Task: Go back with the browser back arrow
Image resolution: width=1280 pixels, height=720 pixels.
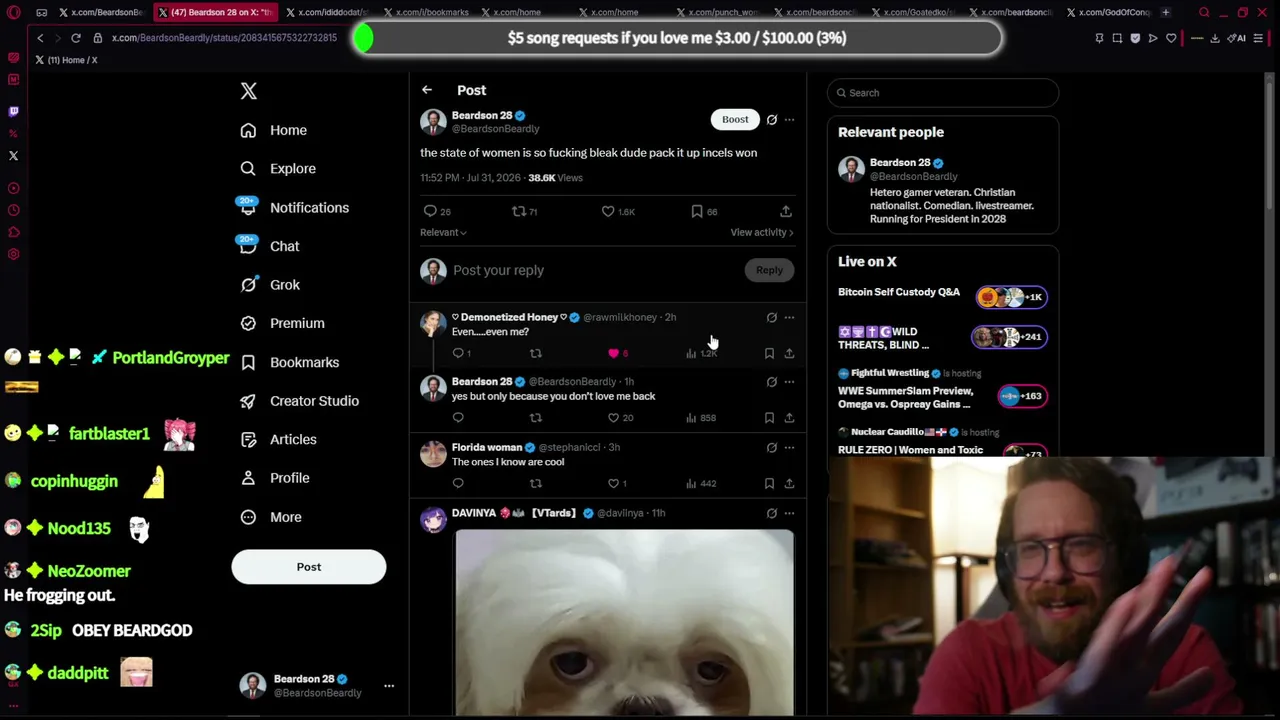Action: click(x=40, y=38)
